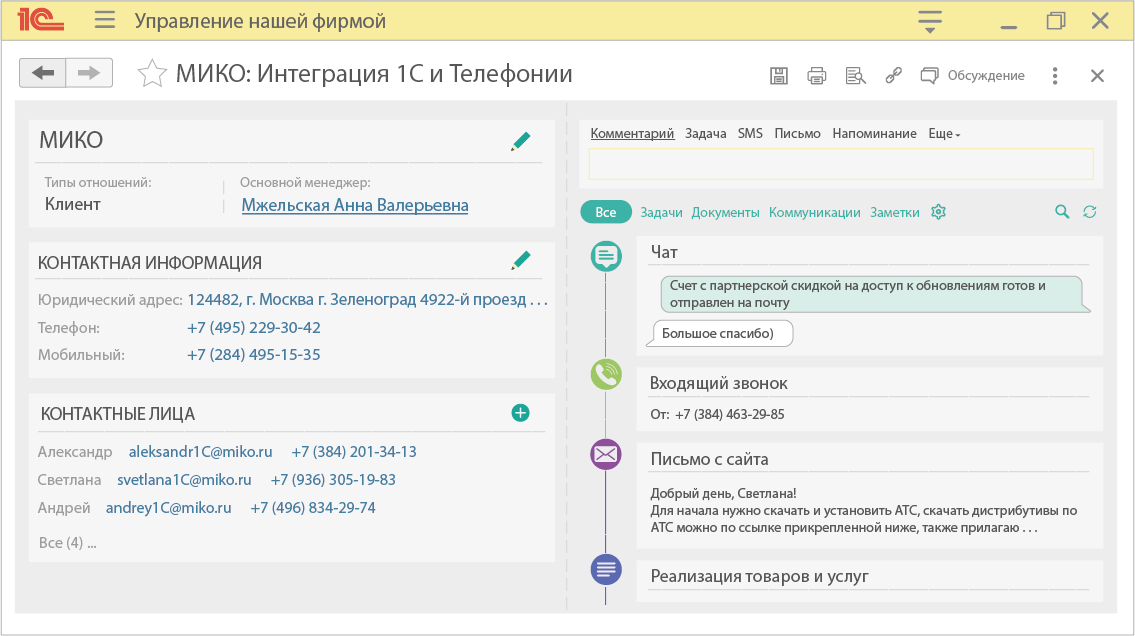
Task: Select the Письмо tab
Action: (x=797, y=133)
